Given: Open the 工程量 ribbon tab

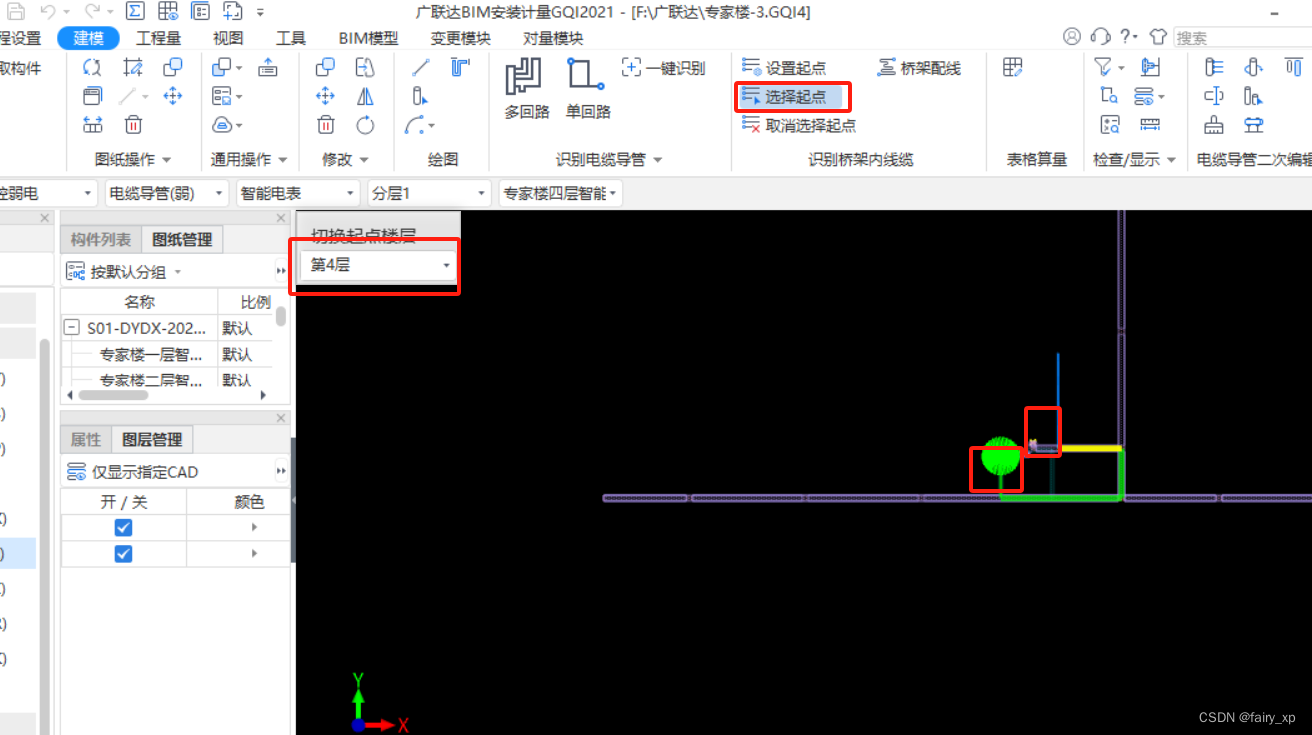Looking at the screenshot, I should pos(158,38).
